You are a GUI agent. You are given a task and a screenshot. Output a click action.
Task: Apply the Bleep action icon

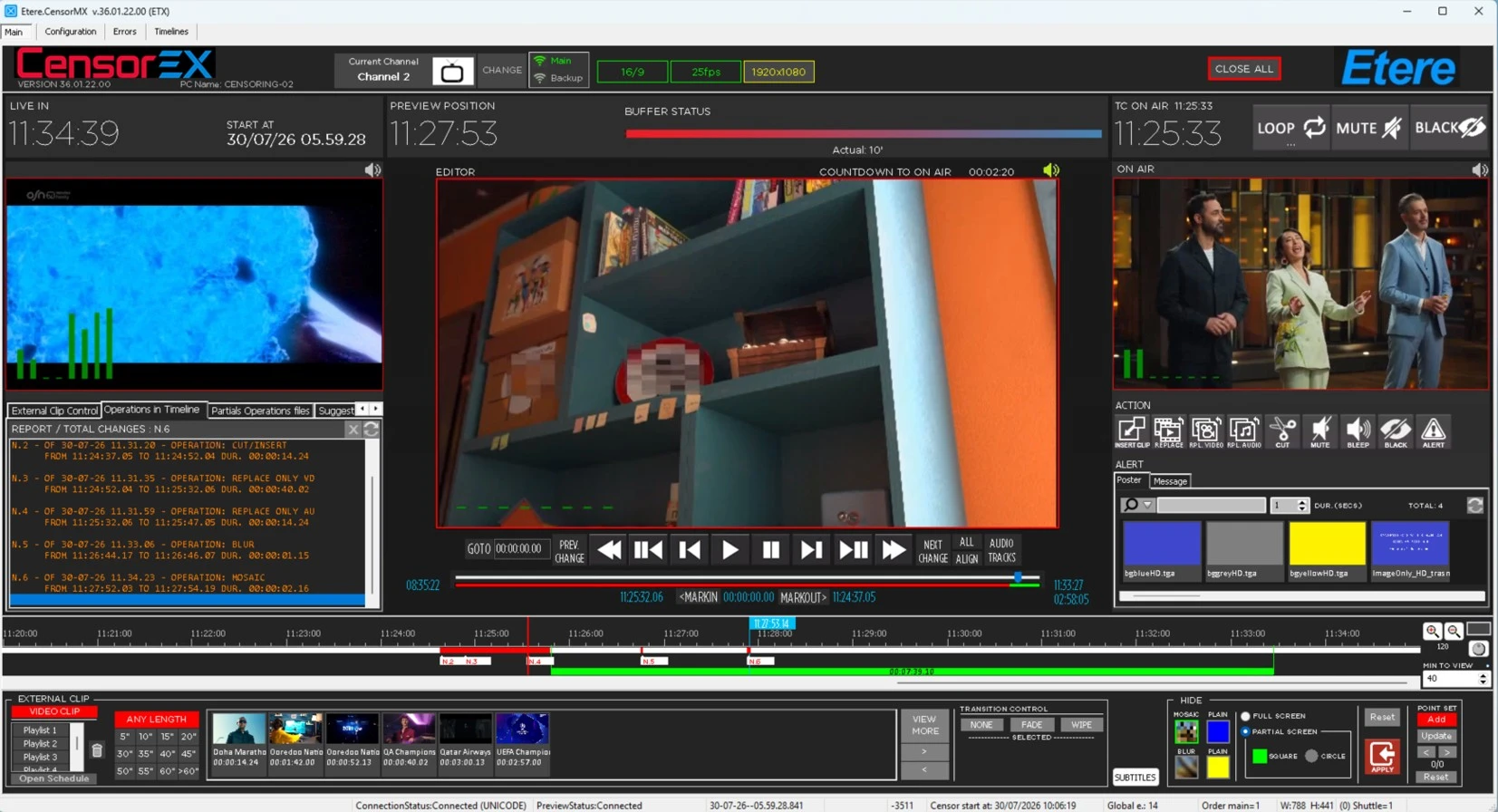coord(1358,431)
